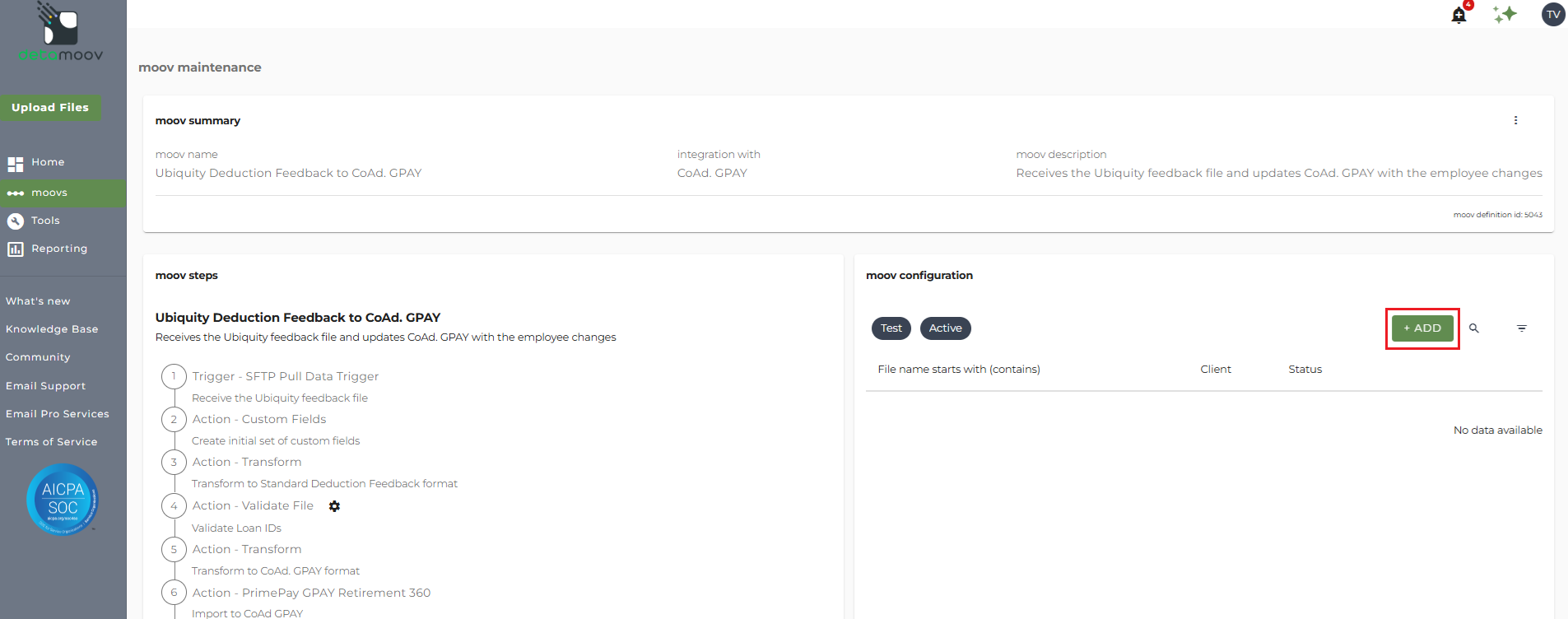Add a new moov configuration

1422,328
